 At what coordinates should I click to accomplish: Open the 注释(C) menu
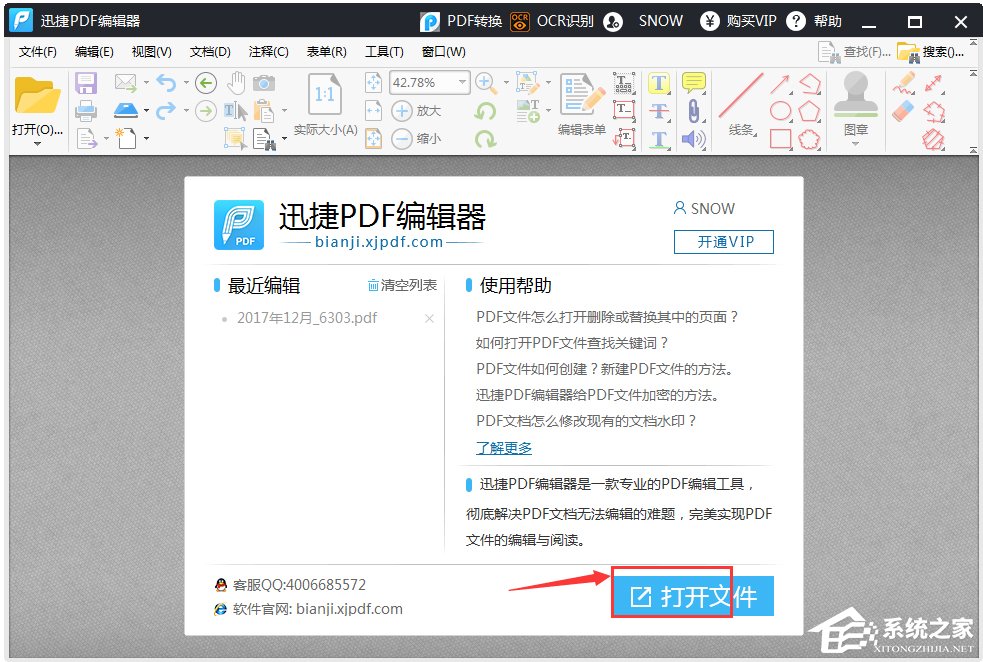tap(268, 52)
